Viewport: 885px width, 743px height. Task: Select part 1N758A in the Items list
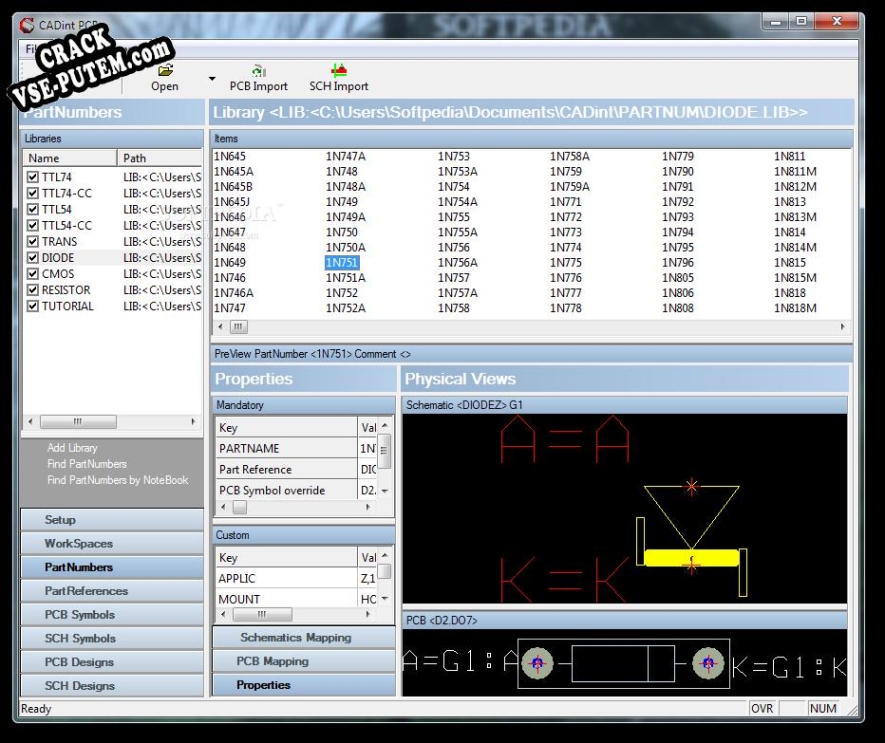point(569,156)
